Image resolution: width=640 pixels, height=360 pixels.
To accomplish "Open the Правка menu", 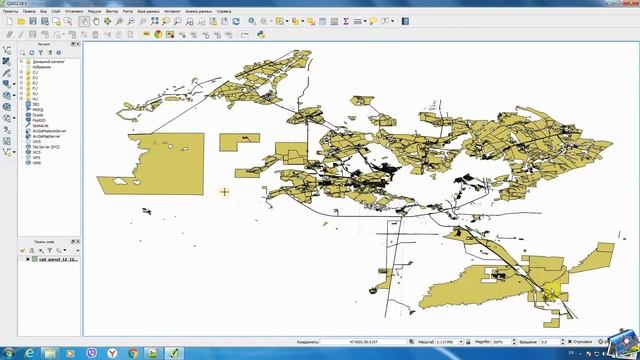I will click(29, 11).
